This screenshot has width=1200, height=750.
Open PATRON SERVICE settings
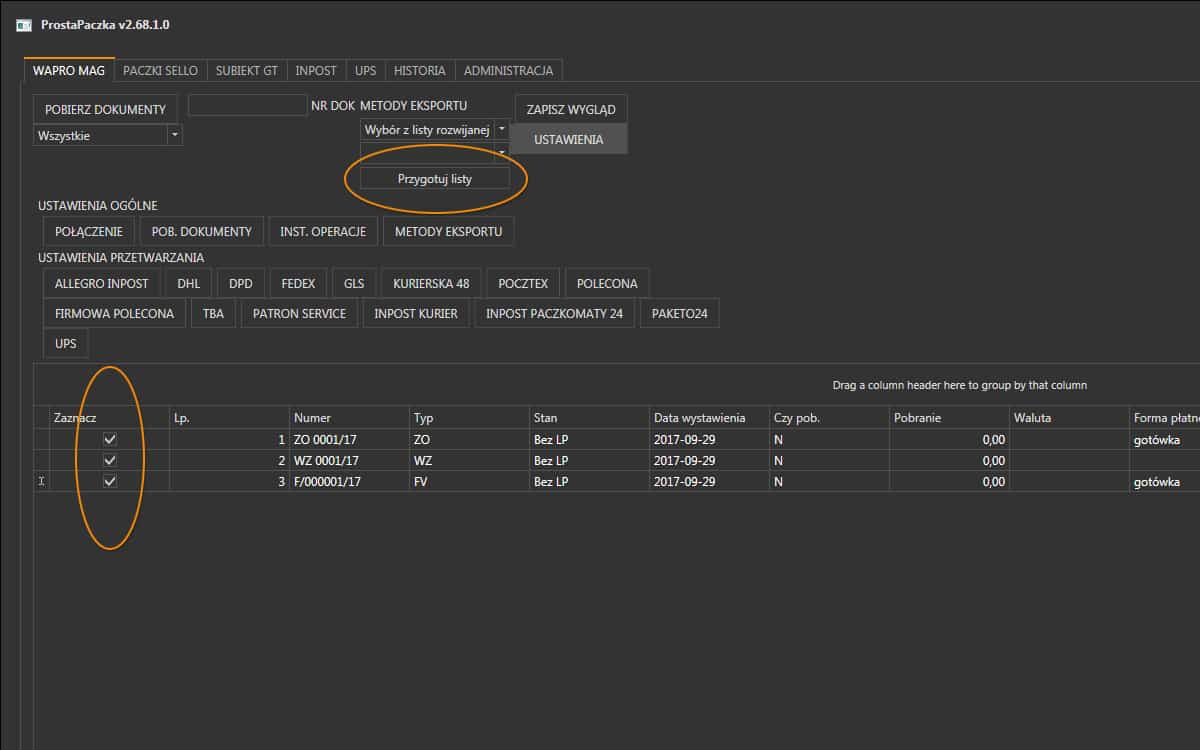pyautogui.click(x=299, y=314)
